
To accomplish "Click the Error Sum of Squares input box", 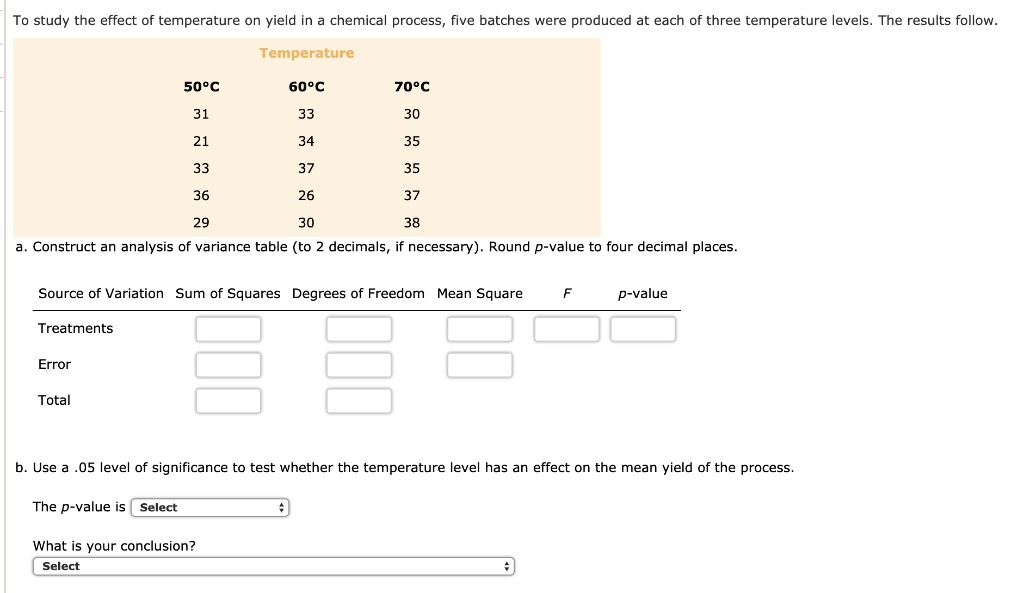I will 228,364.
